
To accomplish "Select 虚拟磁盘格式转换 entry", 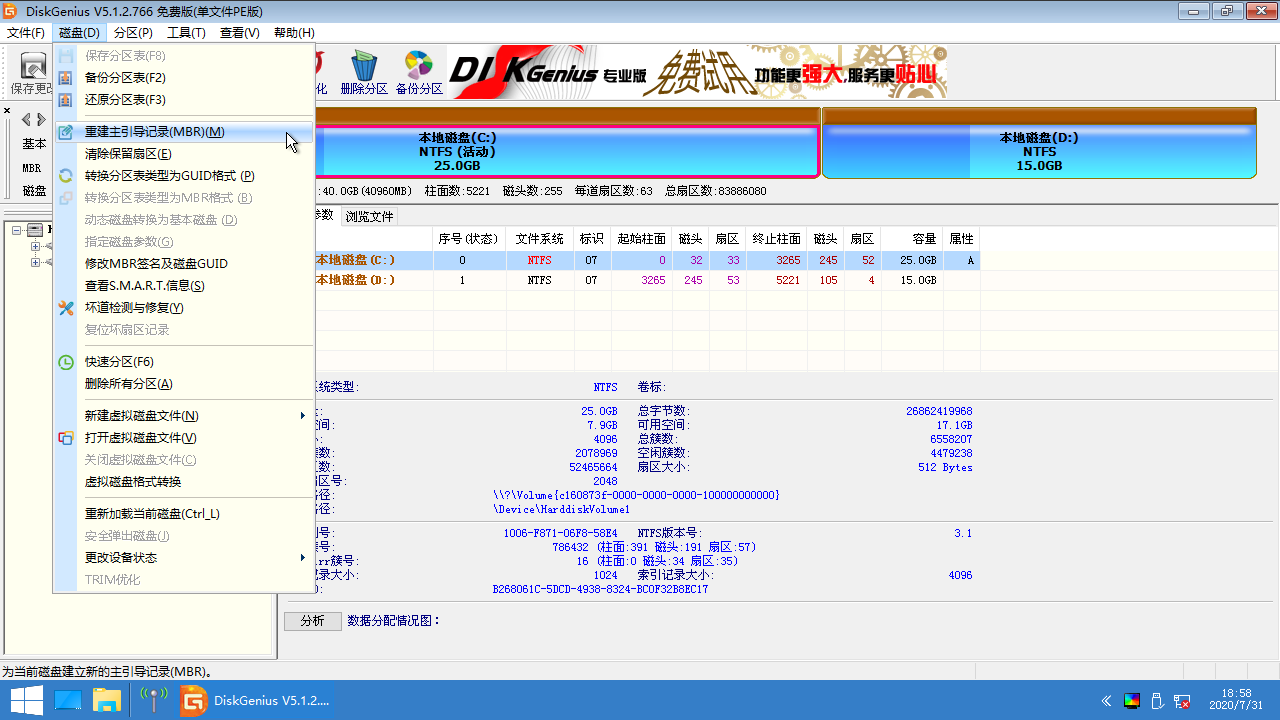I will coord(185,482).
